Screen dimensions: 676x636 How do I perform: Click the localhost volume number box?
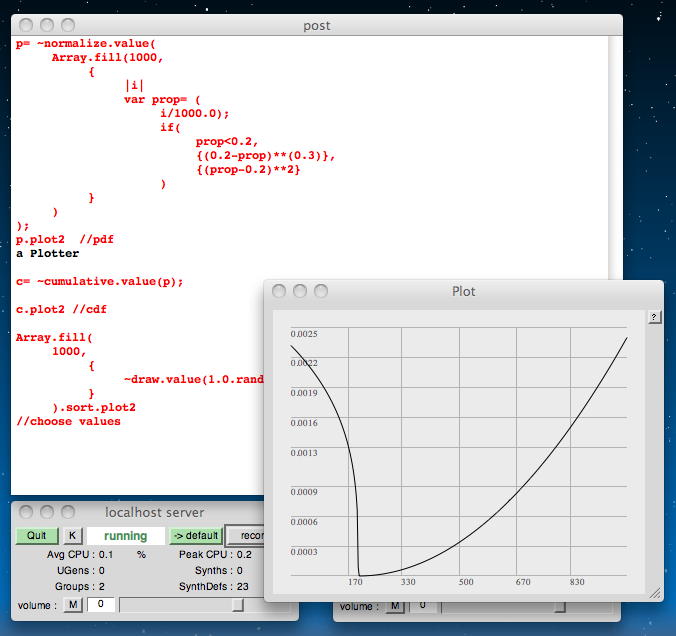(x=100, y=604)
